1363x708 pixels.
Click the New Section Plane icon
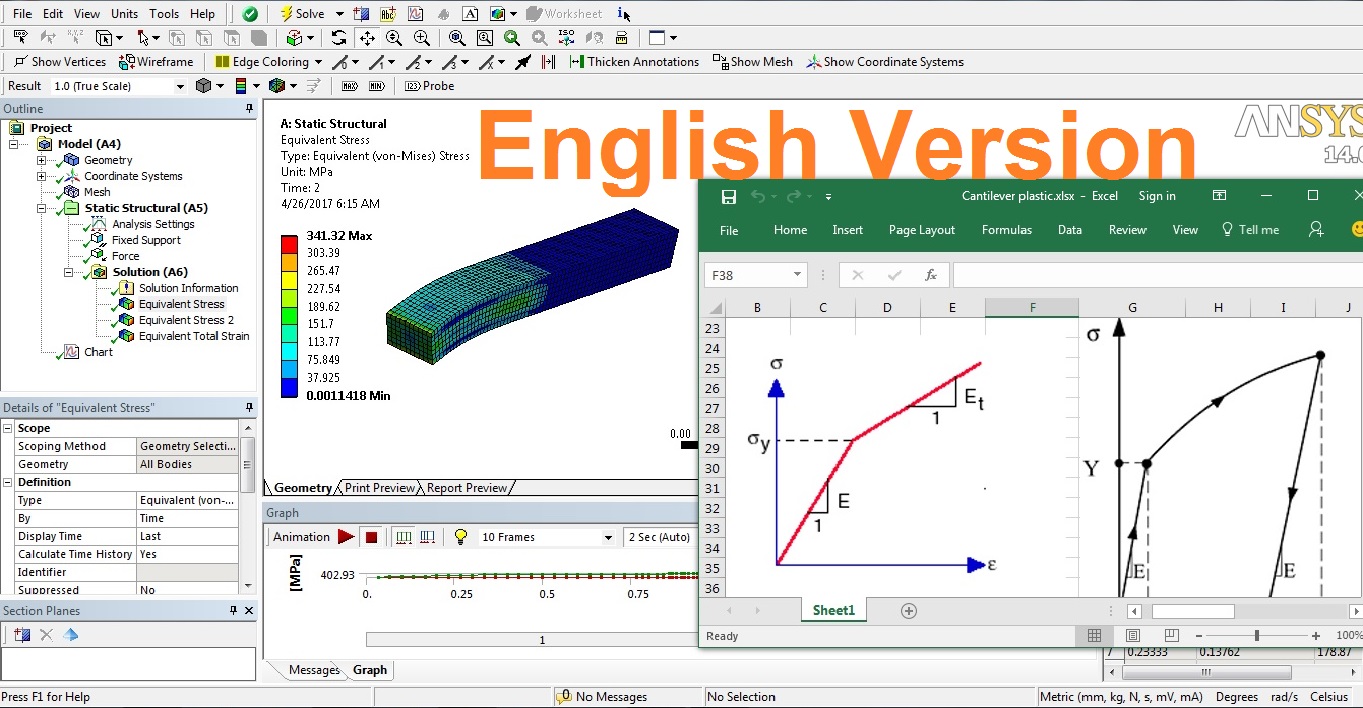point(22,635)
